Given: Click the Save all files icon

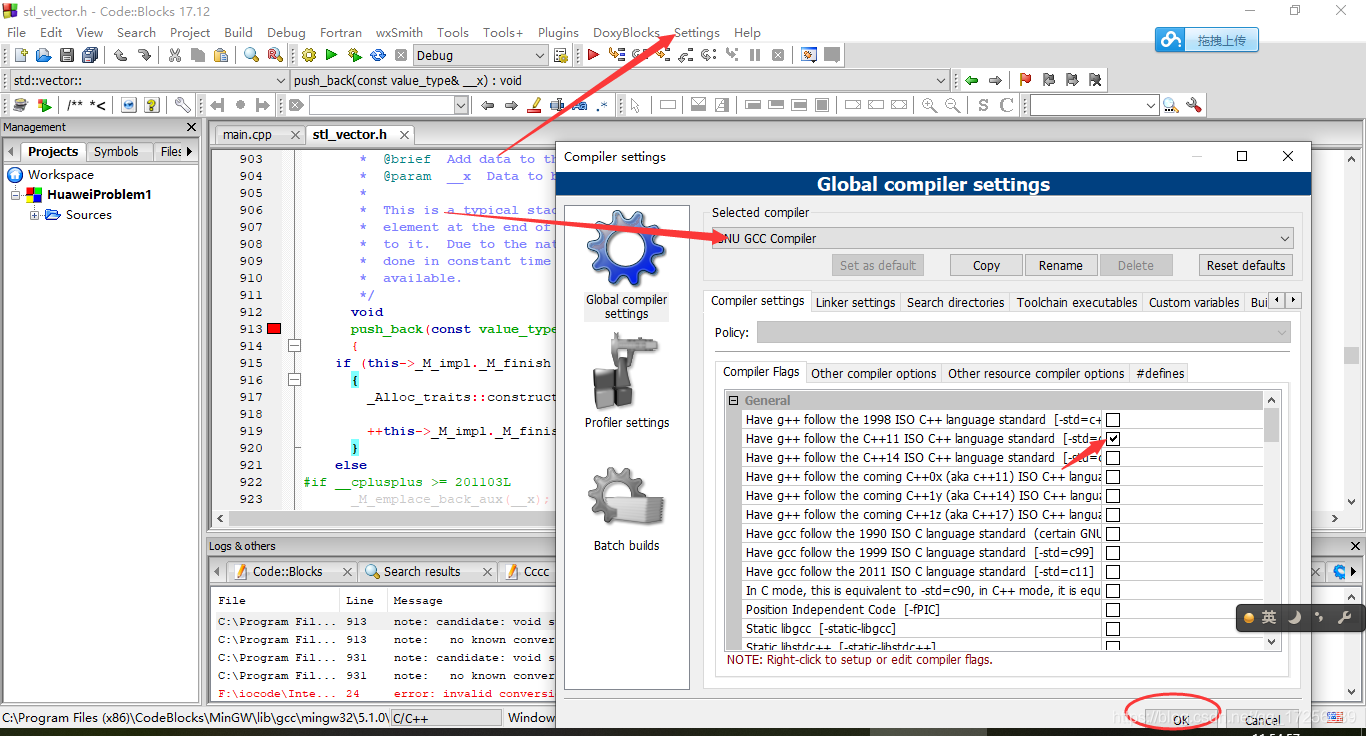Looking at the screenshot, I should pyautogui.click(x=88, y=55).
